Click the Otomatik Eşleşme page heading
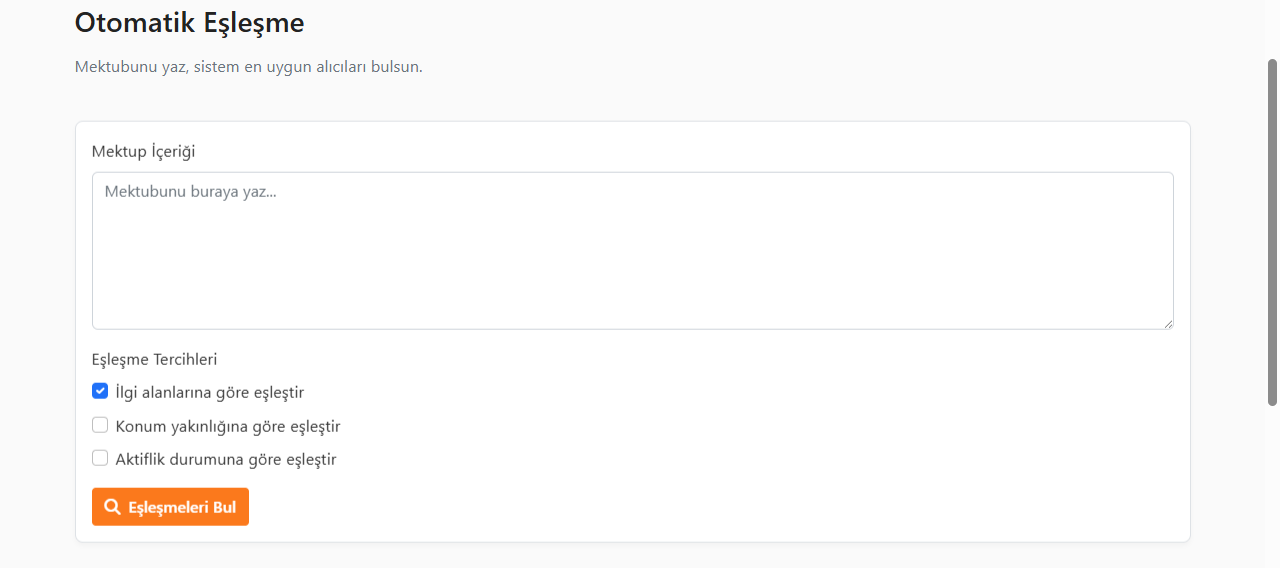The image size is (1280, 568). [x=190, y=22]
